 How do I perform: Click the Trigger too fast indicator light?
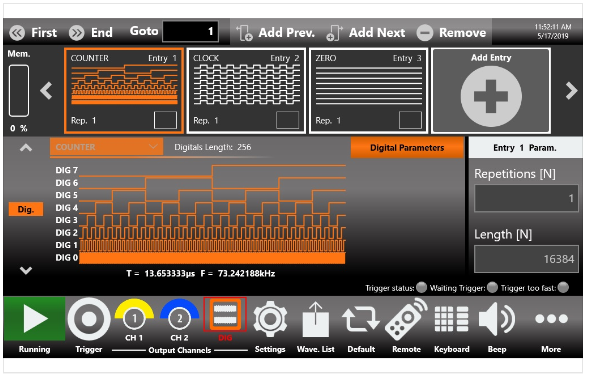point(563,288)
